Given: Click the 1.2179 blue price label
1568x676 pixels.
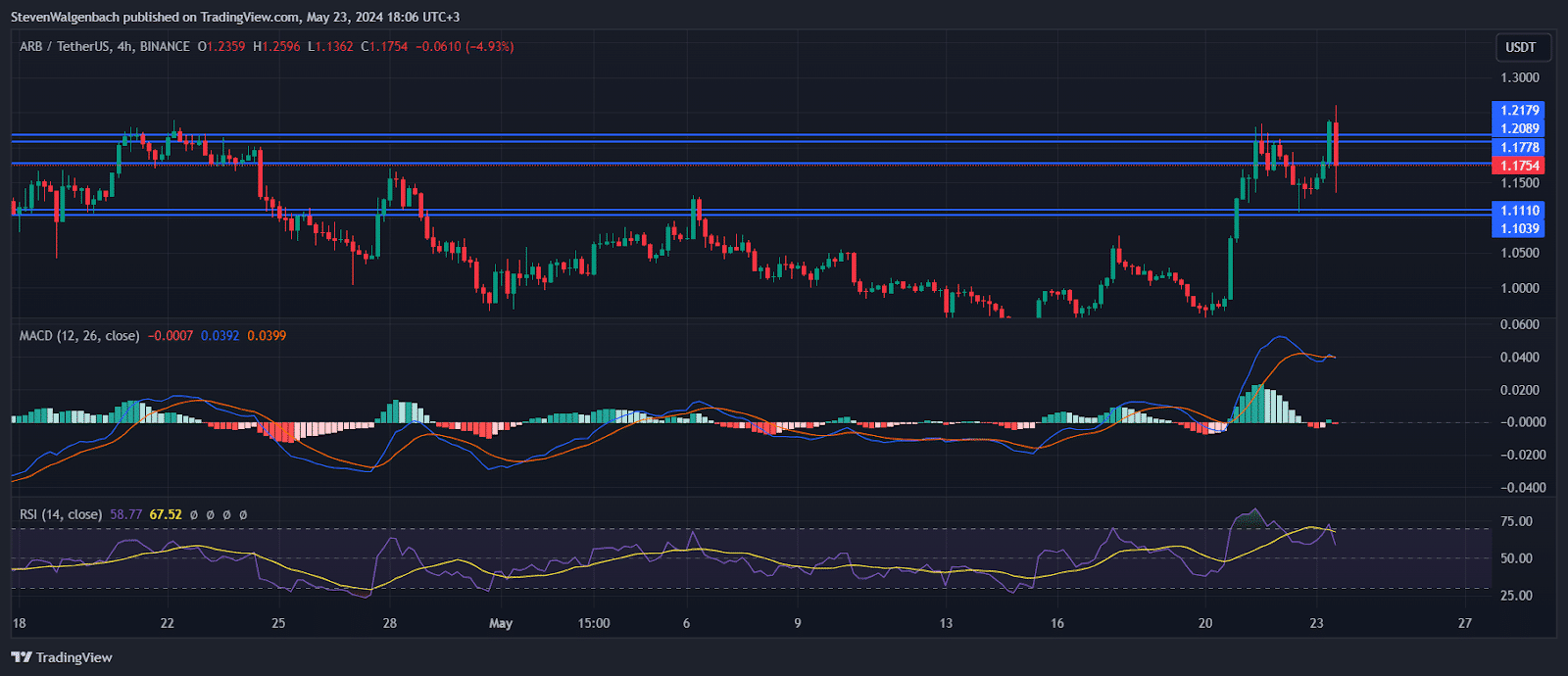Looking at the screenshot, I should (1519, 110).
